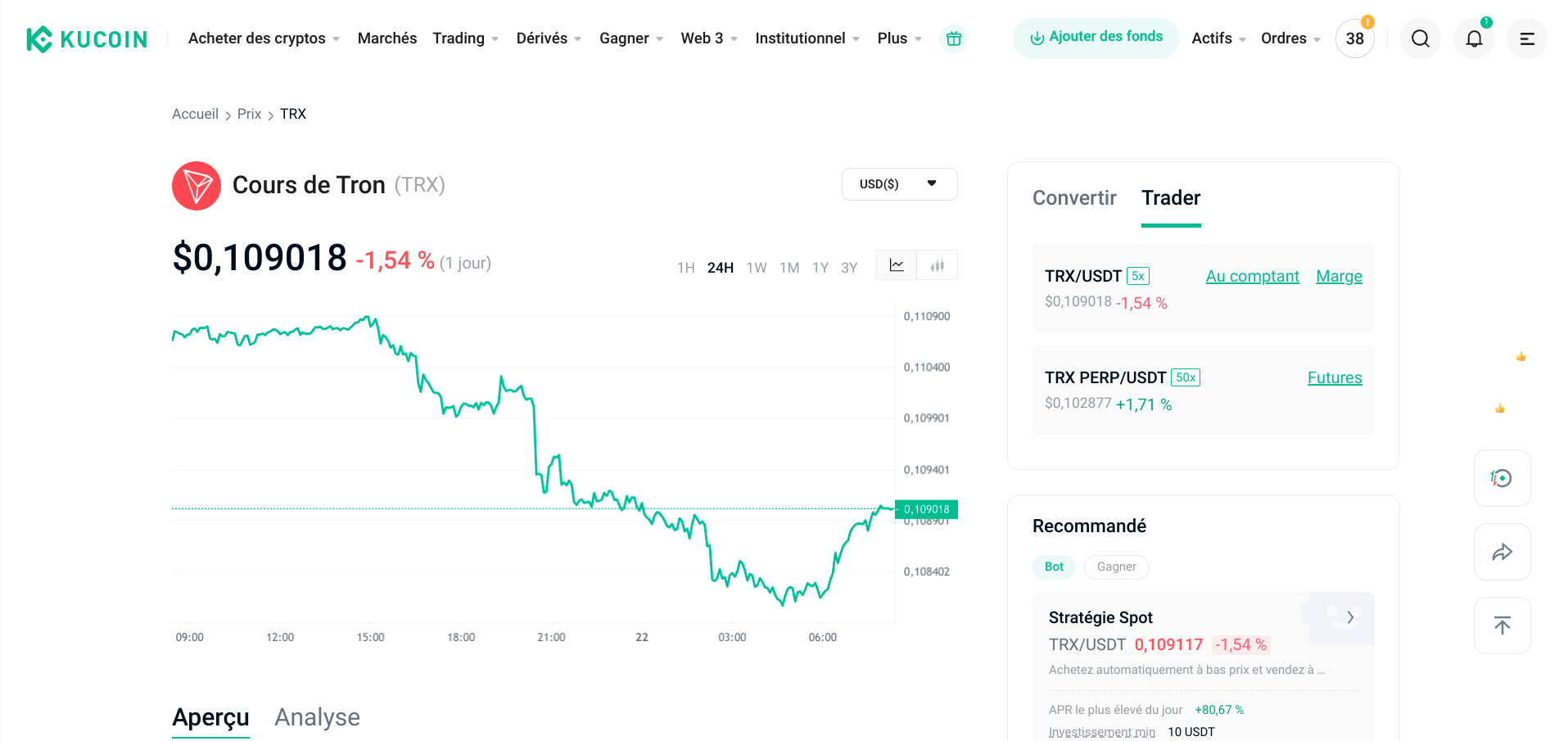This screenshot has width=1568, height=741.
Task: Select the Trader tab
Action: (1171, 198)
